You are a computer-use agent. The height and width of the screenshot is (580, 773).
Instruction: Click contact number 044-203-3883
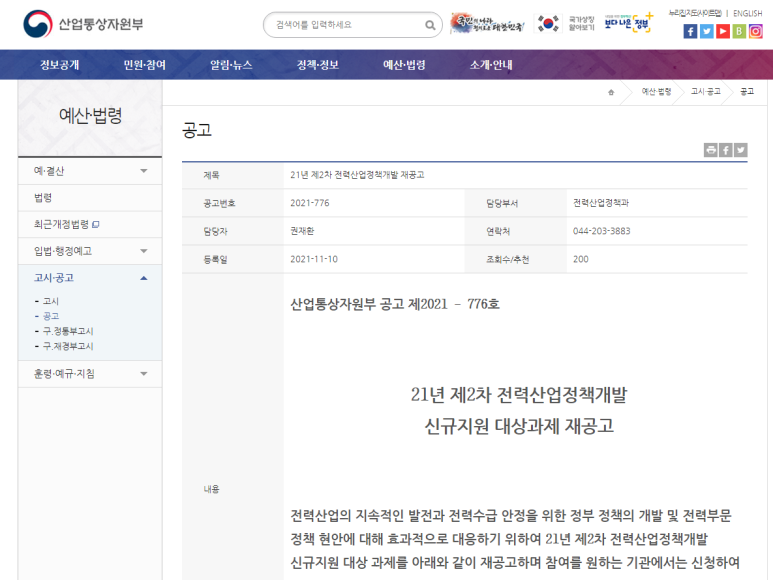click(601, 231)
